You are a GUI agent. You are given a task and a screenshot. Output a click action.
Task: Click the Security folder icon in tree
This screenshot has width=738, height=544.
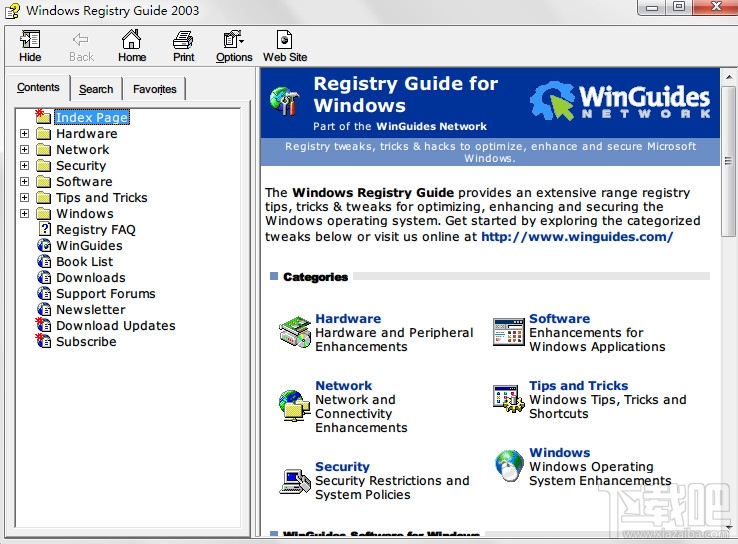coord(44,166)
